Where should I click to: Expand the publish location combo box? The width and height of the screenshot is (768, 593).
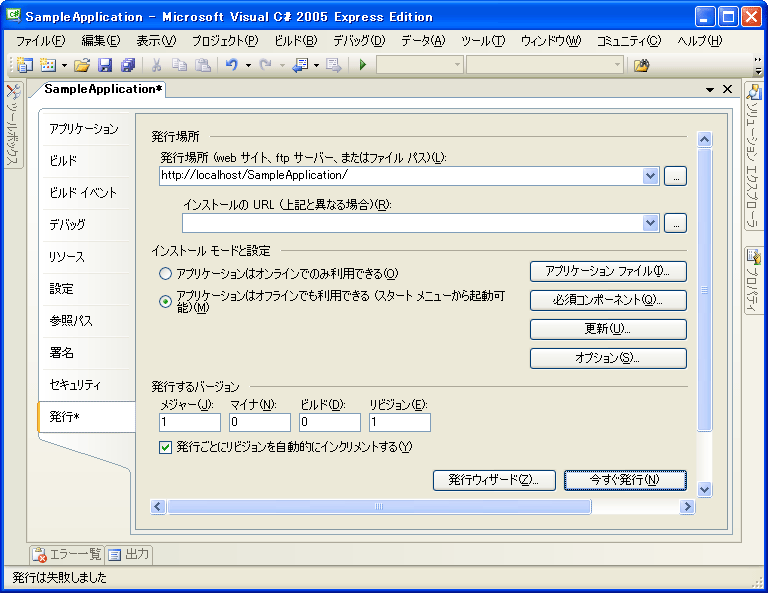point(650,176)
